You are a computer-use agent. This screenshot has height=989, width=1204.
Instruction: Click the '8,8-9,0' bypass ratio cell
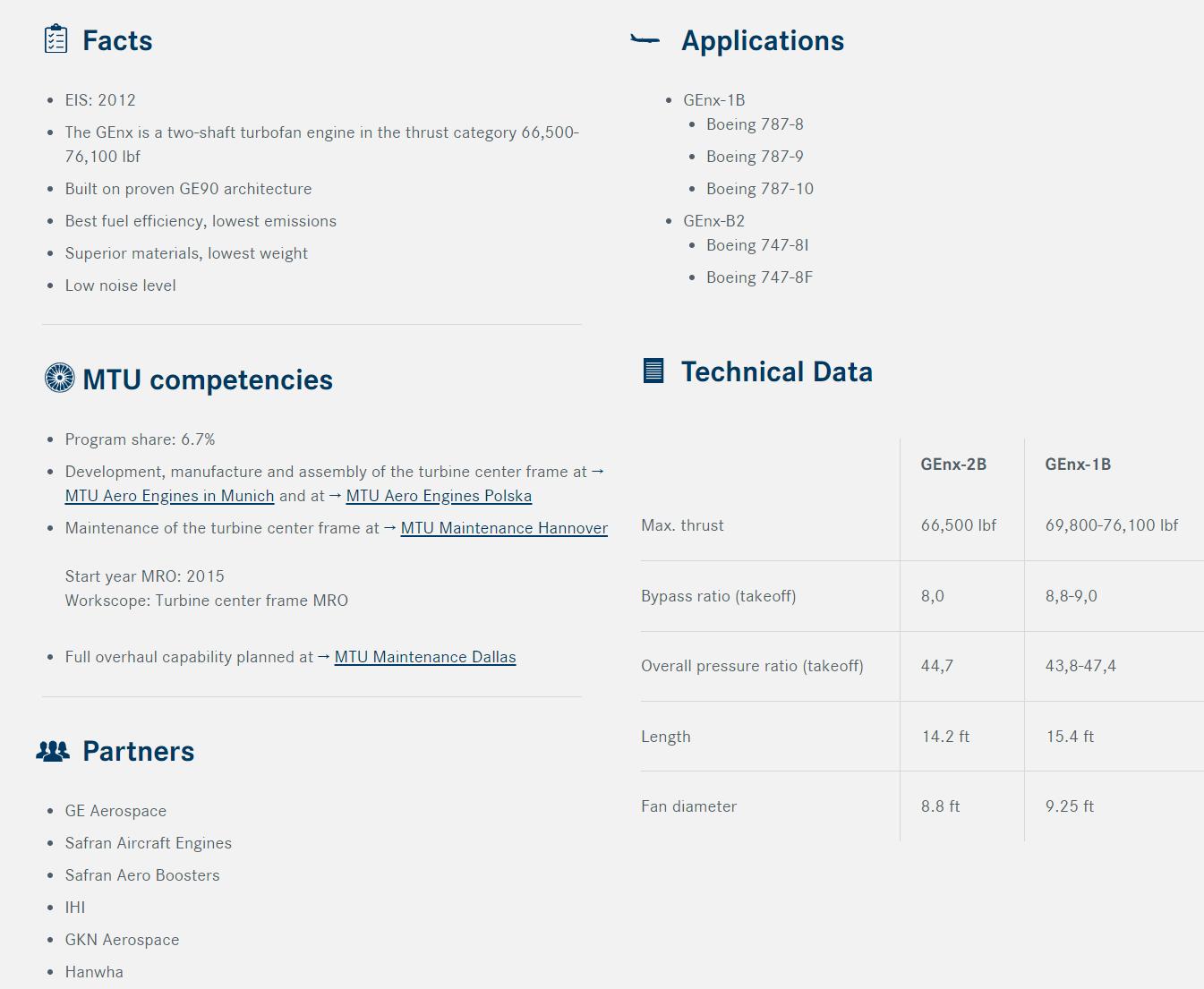[1071, 596]
